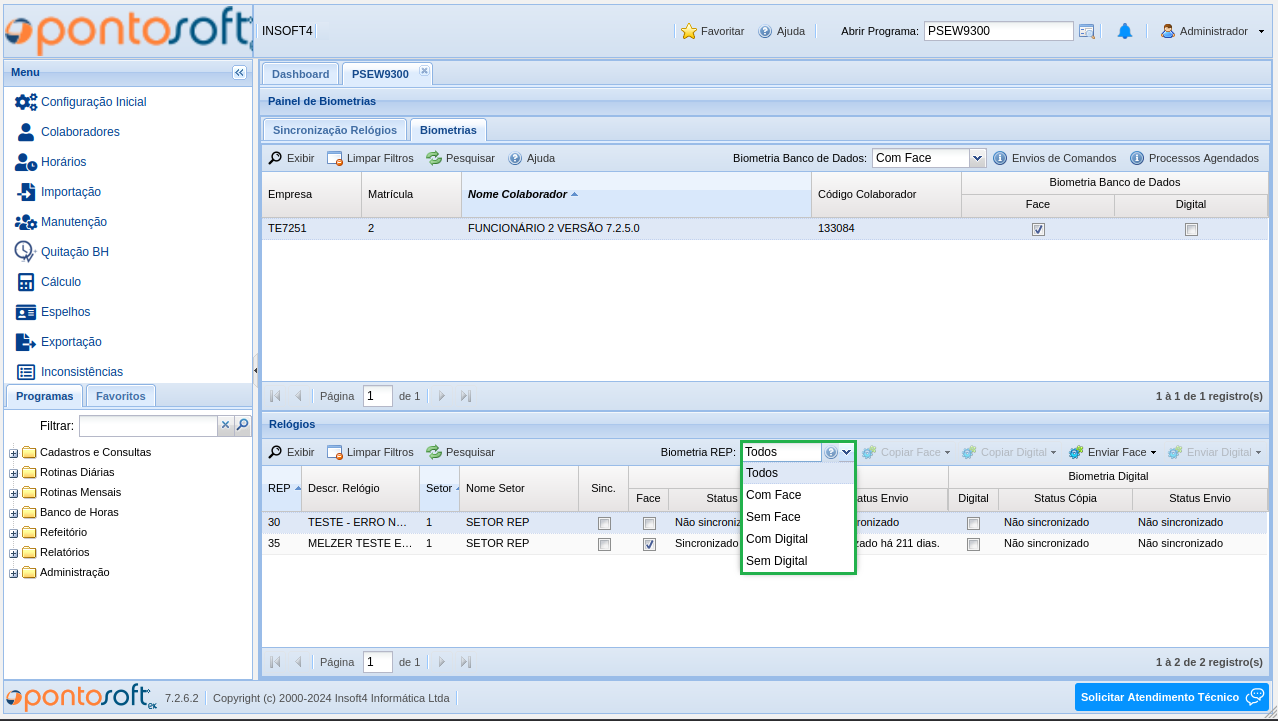This screenshot has width=1278, height=721.
Task: Select 'Com Digital' from the dropdown list
Action: tap(777, 539)
